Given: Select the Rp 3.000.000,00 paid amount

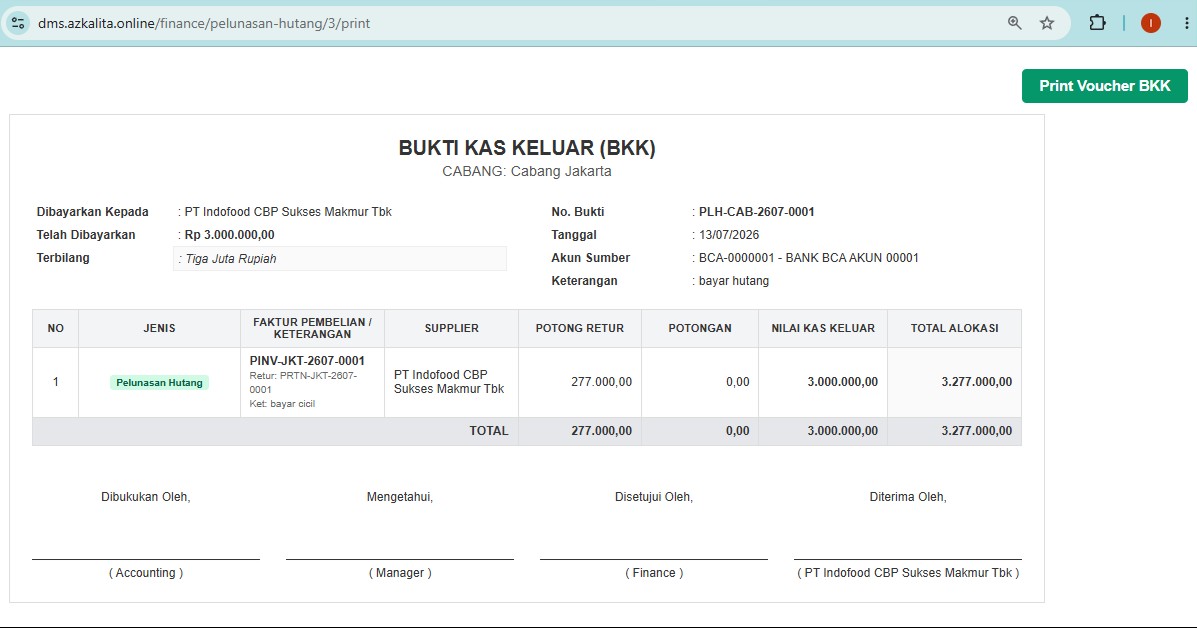Looking at the screenshot, I should [229, 235].
